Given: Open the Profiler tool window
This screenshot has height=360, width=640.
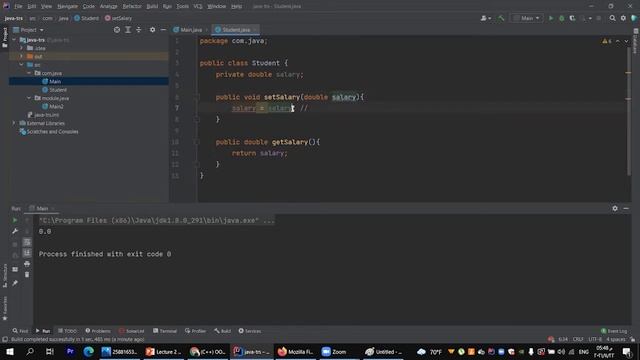Looking at the screenshot, I should point(195,331).
